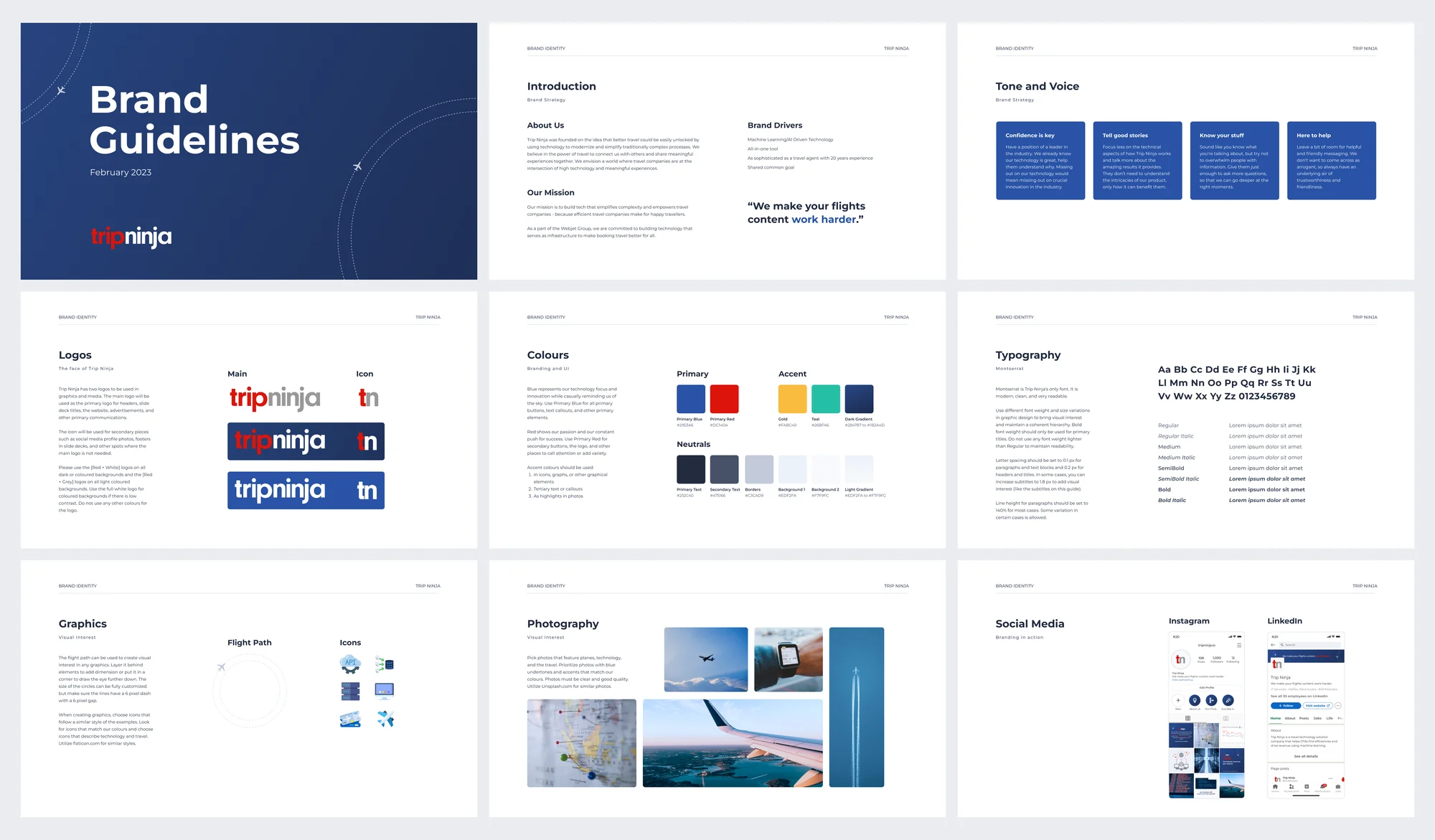This screenshot has height=840, width=1435.
Task: Select the desktop monitor icon
Action: coord(385,692)
